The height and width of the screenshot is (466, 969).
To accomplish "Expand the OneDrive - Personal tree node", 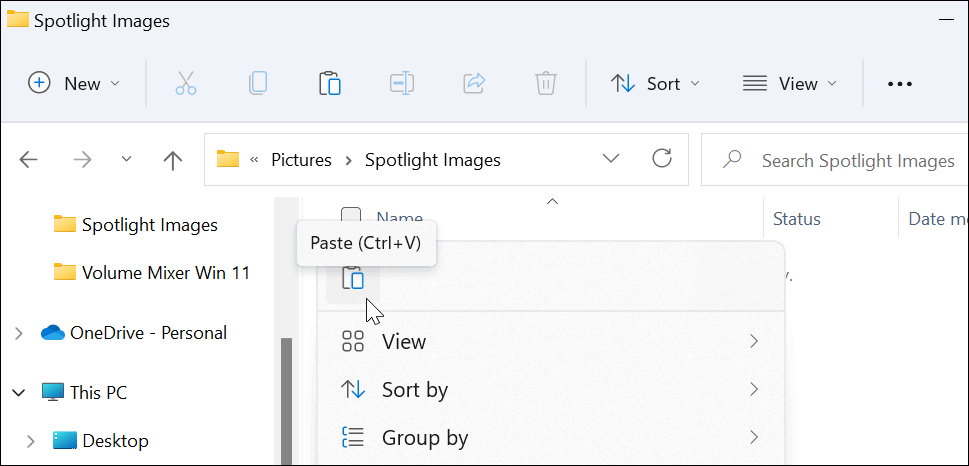I will coord(18,333).
